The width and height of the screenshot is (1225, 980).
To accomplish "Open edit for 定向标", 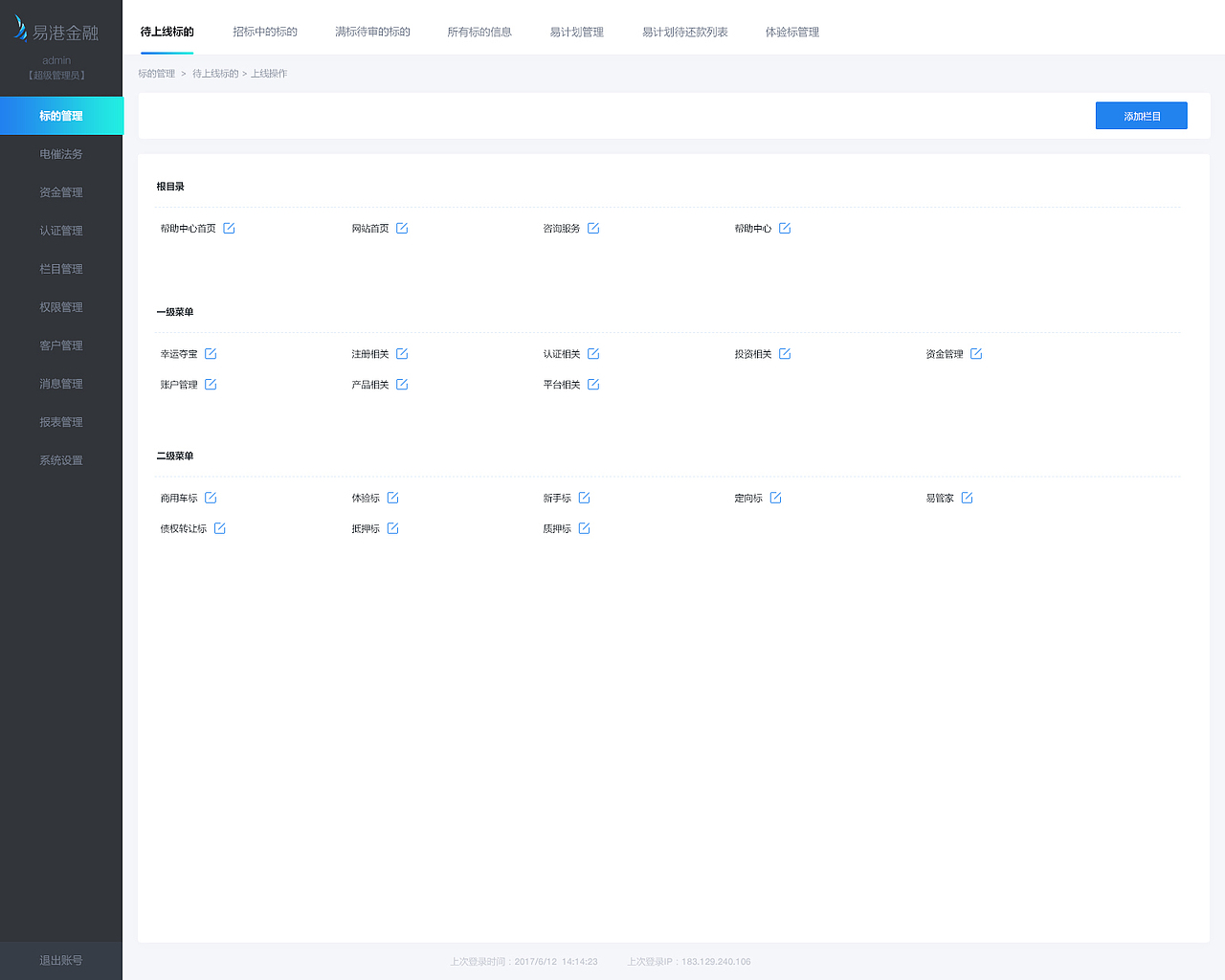I will pyautogui.click(x=775, y=498).
